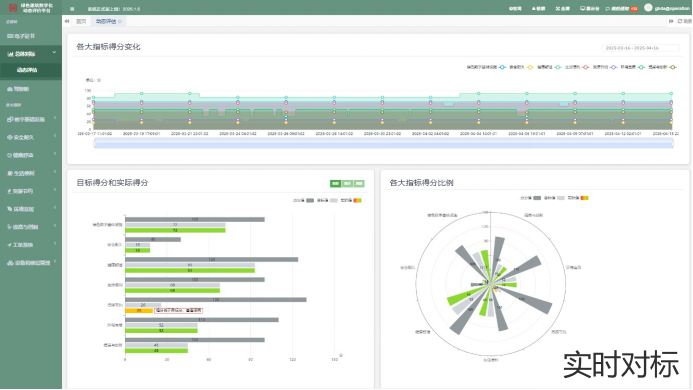Open the date range picker 2025-03-16 - 2025-04-16

[x=640, y=48]
